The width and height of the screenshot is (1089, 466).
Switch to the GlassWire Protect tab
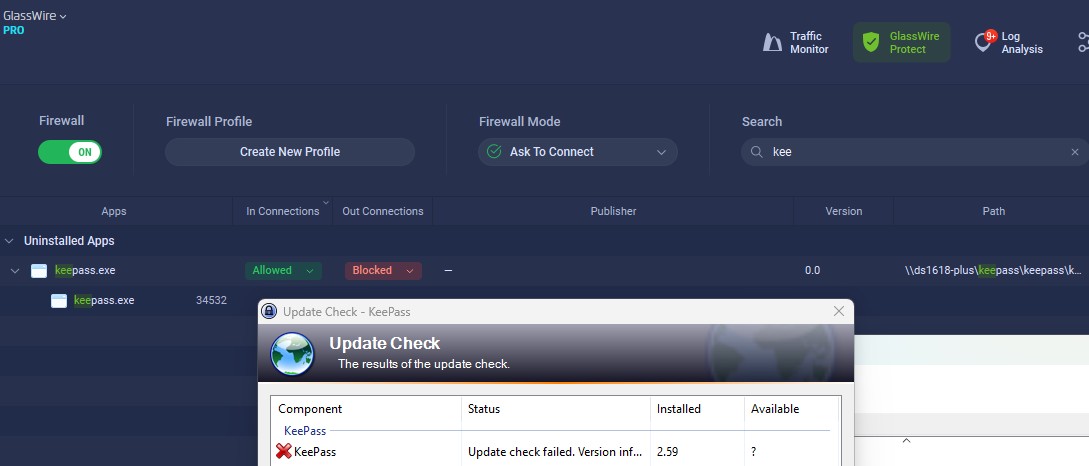point(901,43)
